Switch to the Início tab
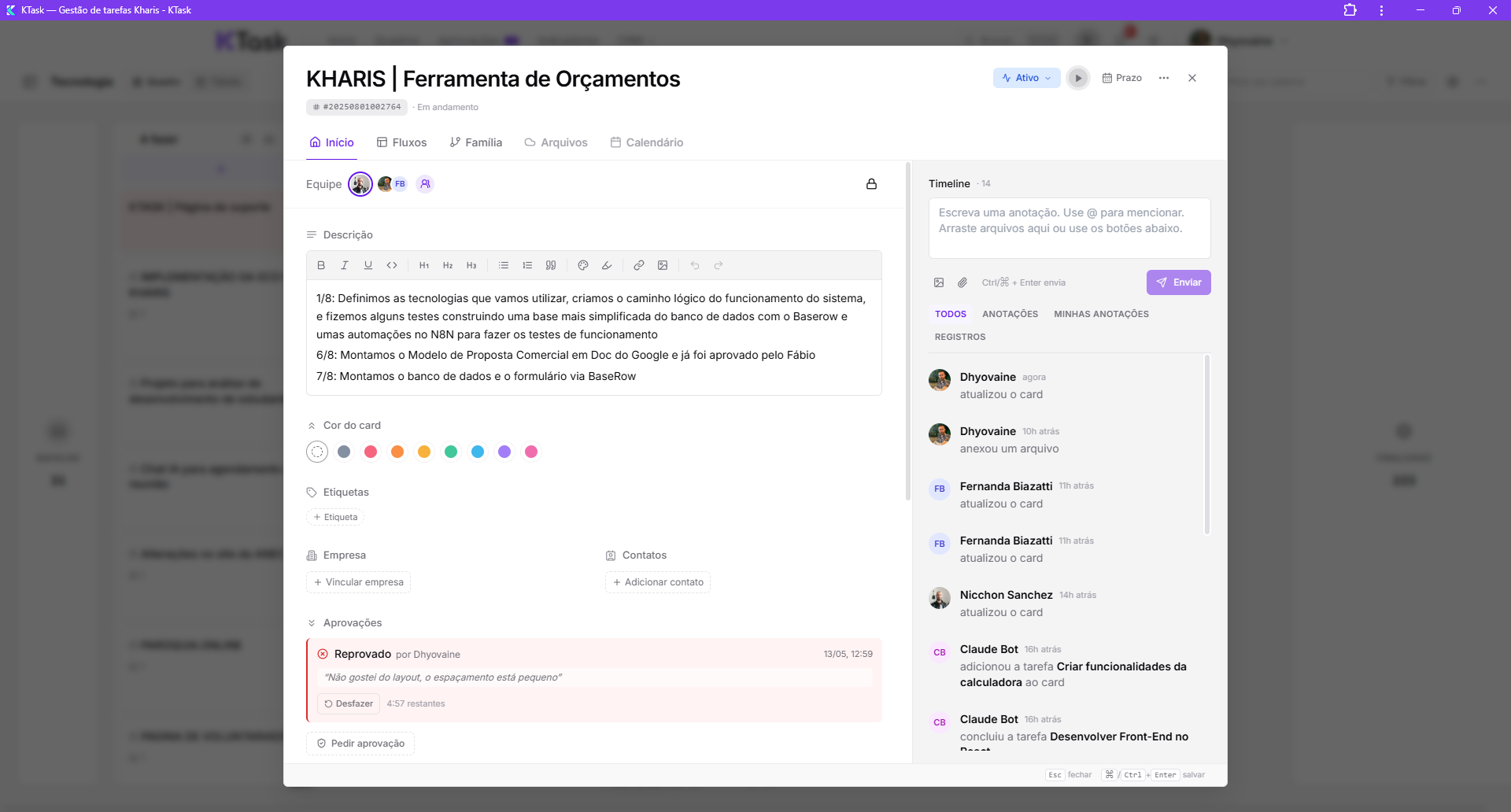 click(331, 142)
